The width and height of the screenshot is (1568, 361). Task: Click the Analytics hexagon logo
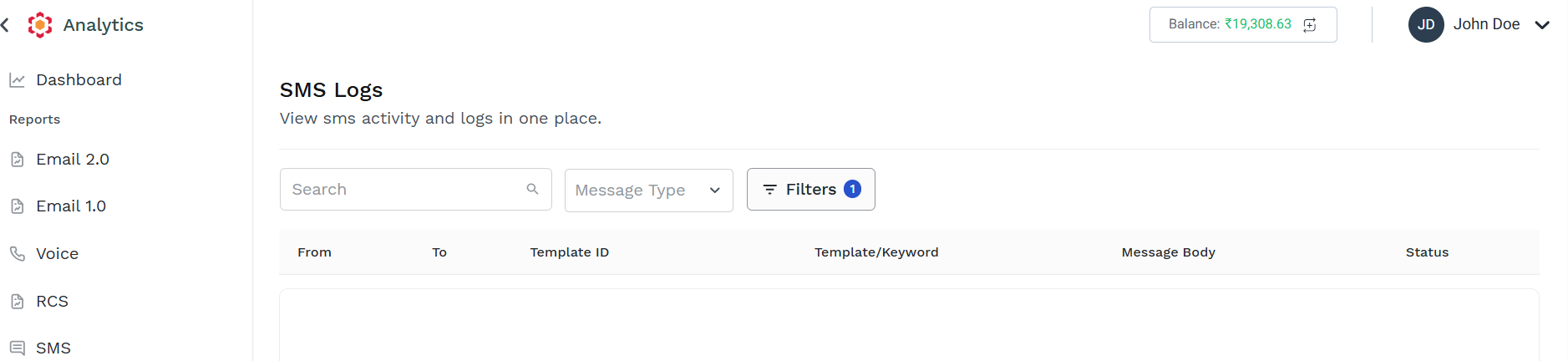tap(39, 25)
